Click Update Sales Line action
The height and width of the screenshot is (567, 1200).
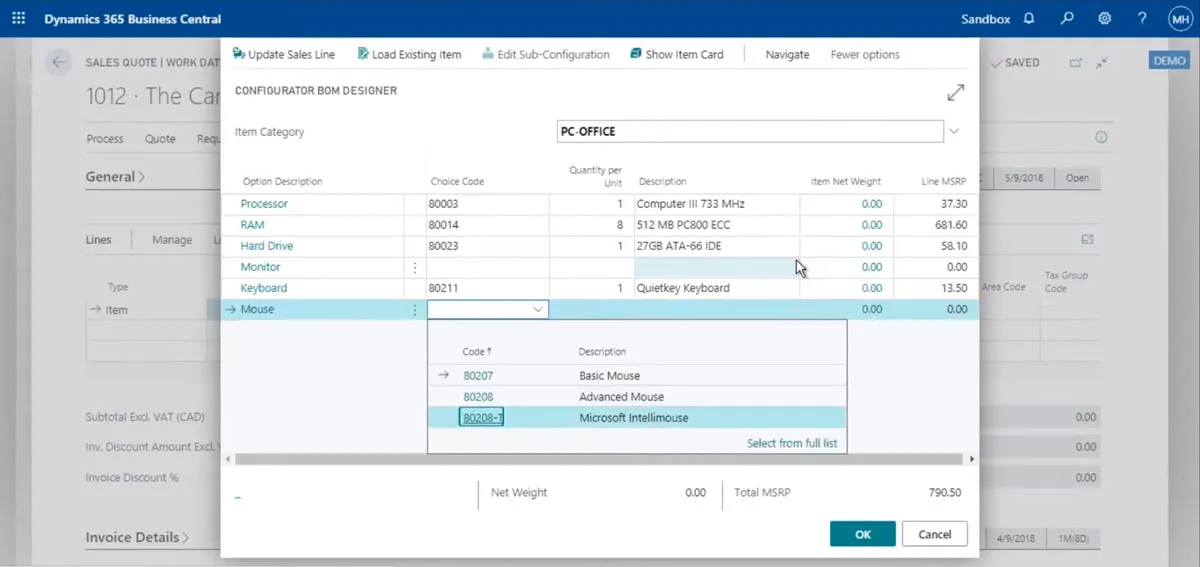(284, 54)
